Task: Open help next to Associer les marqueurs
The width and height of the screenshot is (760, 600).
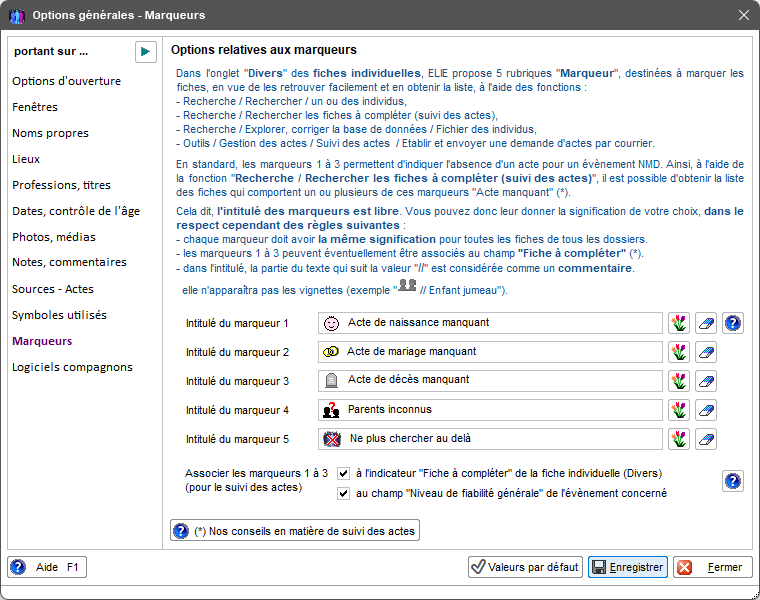Action: click(x=733, y=482)
